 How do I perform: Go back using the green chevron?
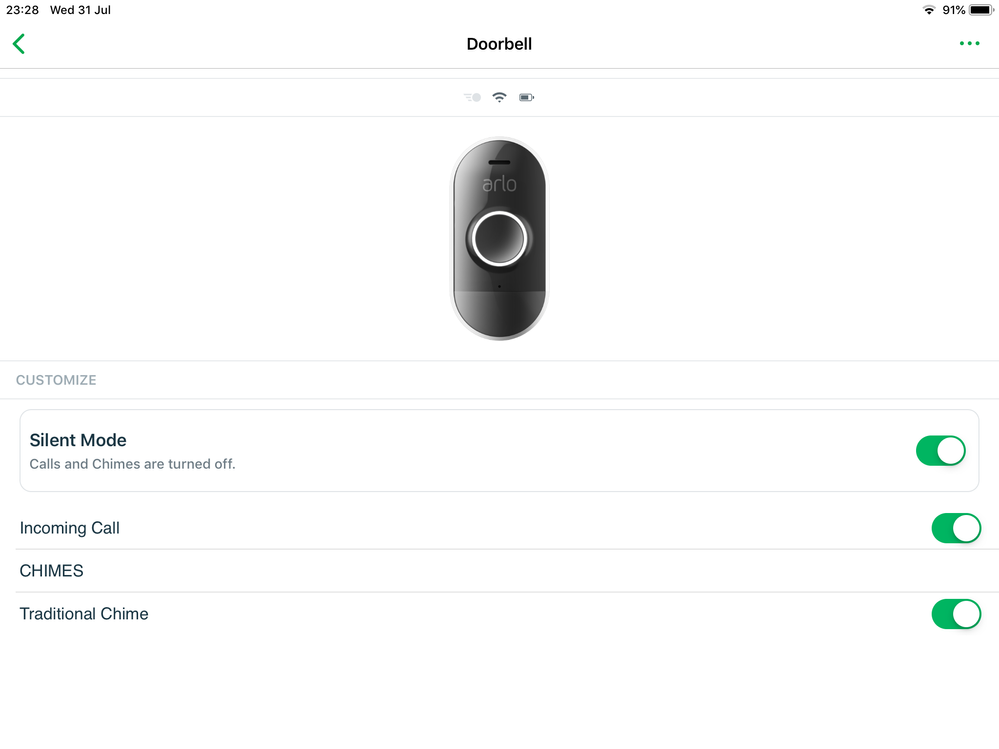[18, 44]
